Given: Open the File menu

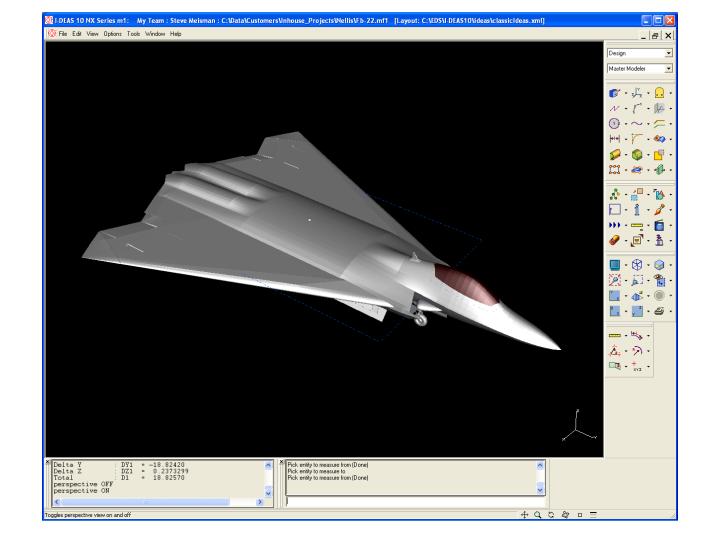Looking at the screenshot, I should tap(62, 34).
